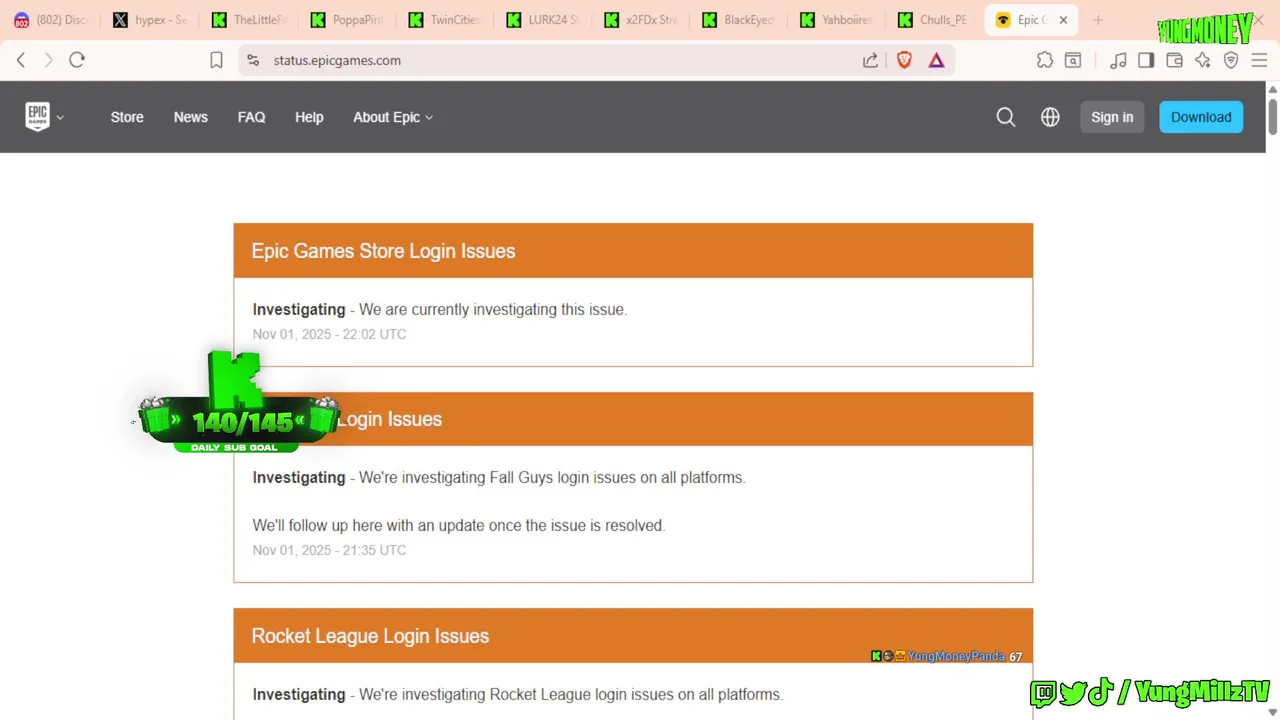Viewport: 1280px width, 720px height.
Task: Open the browser hamburger menu
Action: coord(1259,60)
